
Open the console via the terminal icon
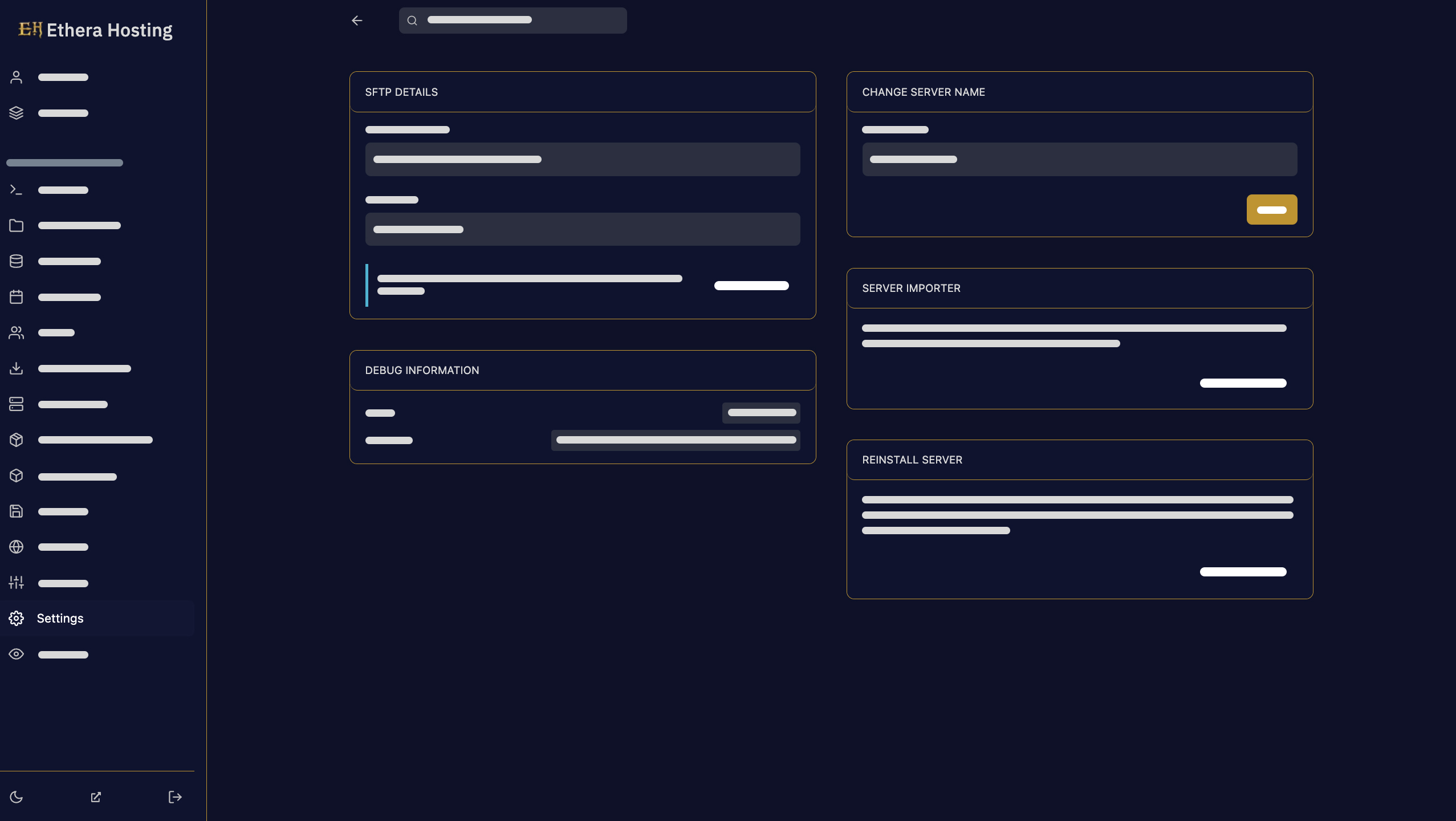(16, 189)
